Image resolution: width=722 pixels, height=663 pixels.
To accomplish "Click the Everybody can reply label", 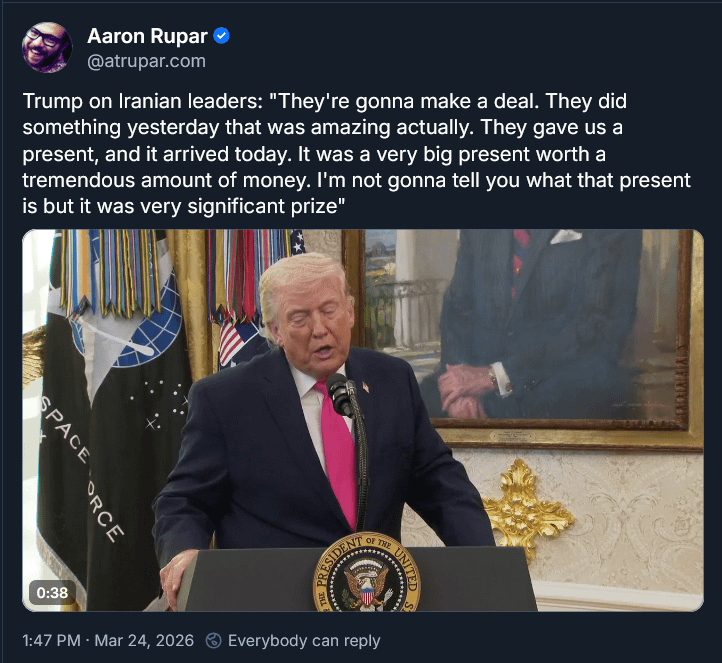I will [304, 640].
